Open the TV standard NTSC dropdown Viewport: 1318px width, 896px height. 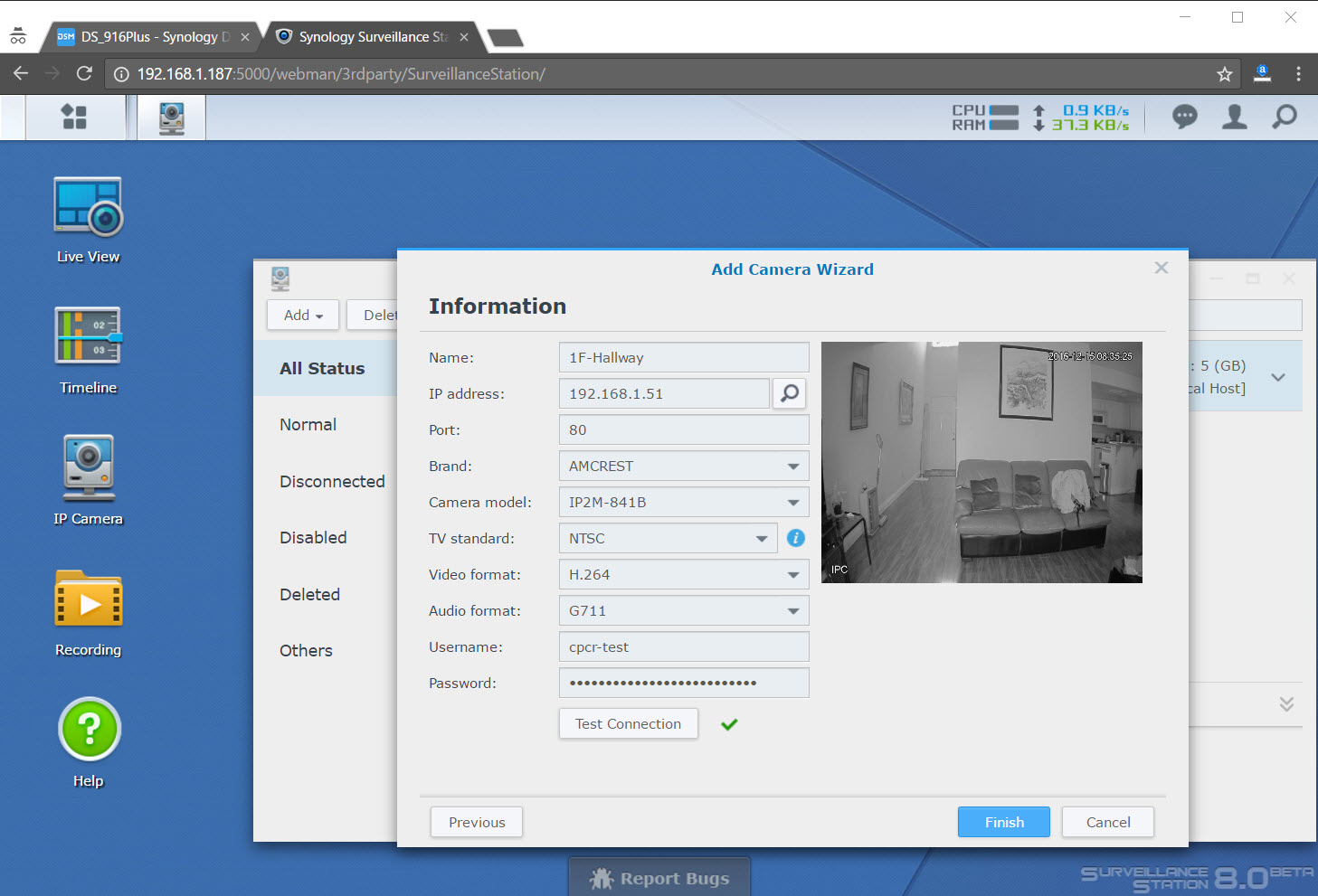(668, 538)
